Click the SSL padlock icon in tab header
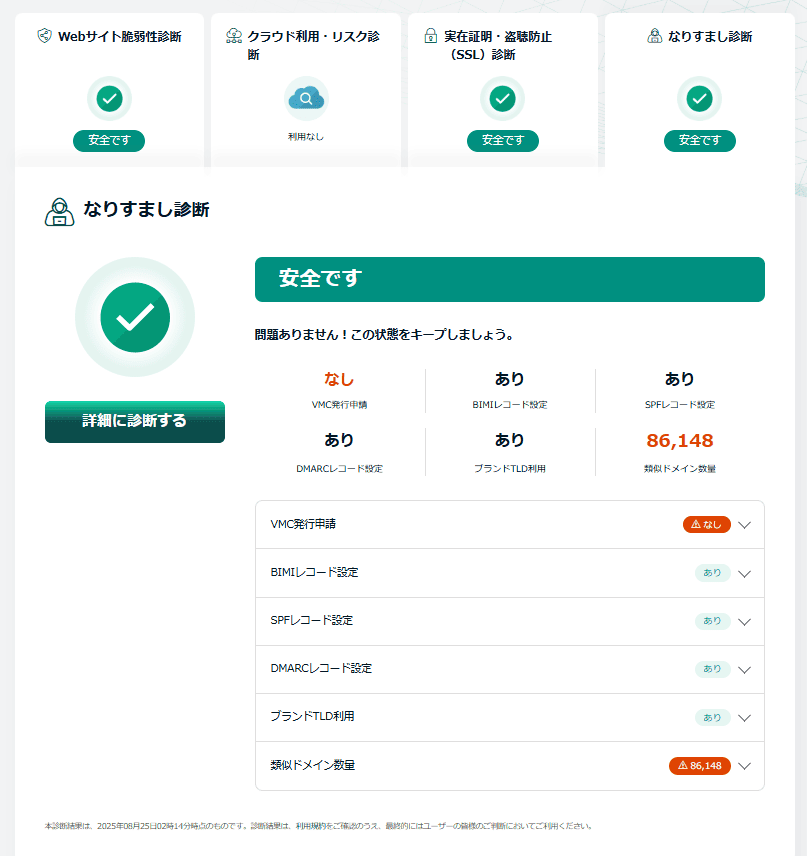This screenshot has width=807, height=856. (x=431, y=36)
